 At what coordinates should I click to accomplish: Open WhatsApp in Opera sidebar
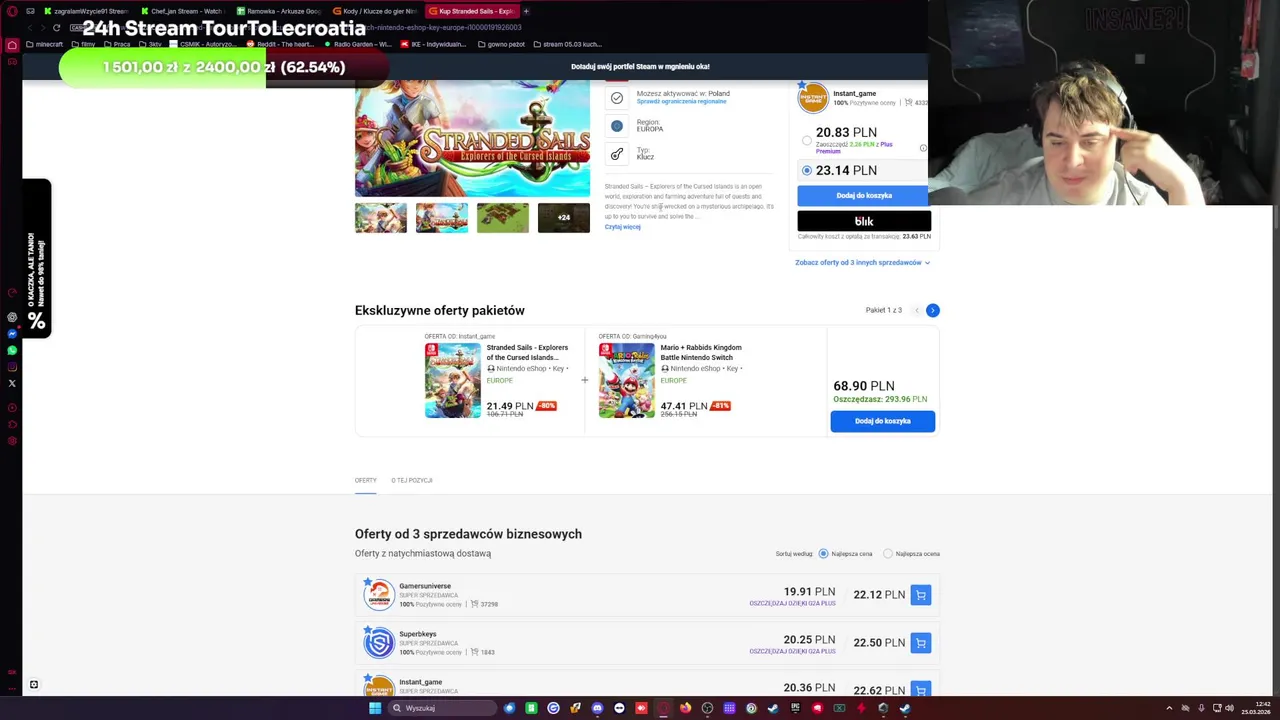click(x=12, y=350)
